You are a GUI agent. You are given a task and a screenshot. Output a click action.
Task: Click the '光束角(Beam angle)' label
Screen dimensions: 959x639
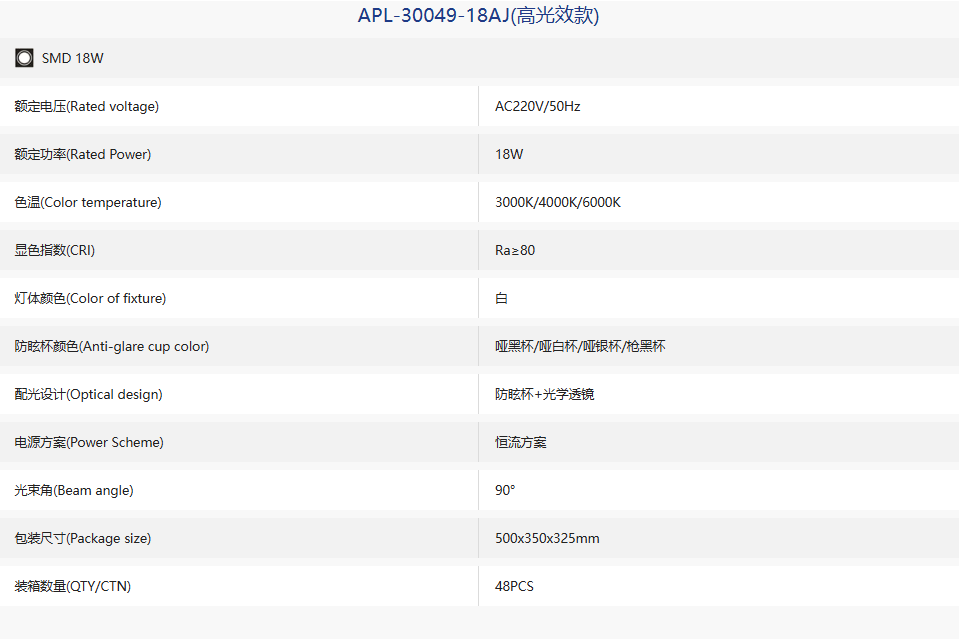click(74, 490)
